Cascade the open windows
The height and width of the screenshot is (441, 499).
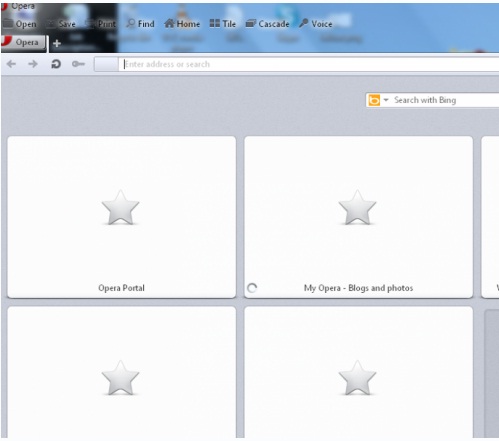pos(267,24)
